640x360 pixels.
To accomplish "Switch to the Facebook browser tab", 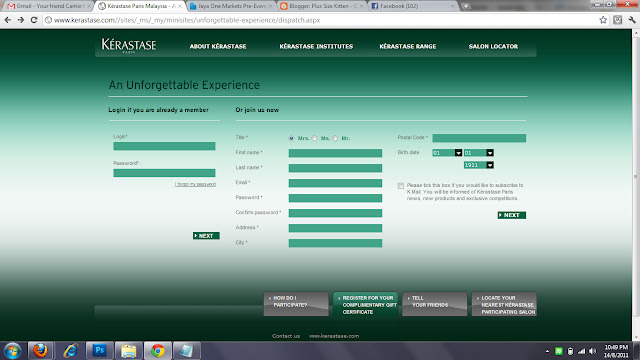I will tap(412, 6).
